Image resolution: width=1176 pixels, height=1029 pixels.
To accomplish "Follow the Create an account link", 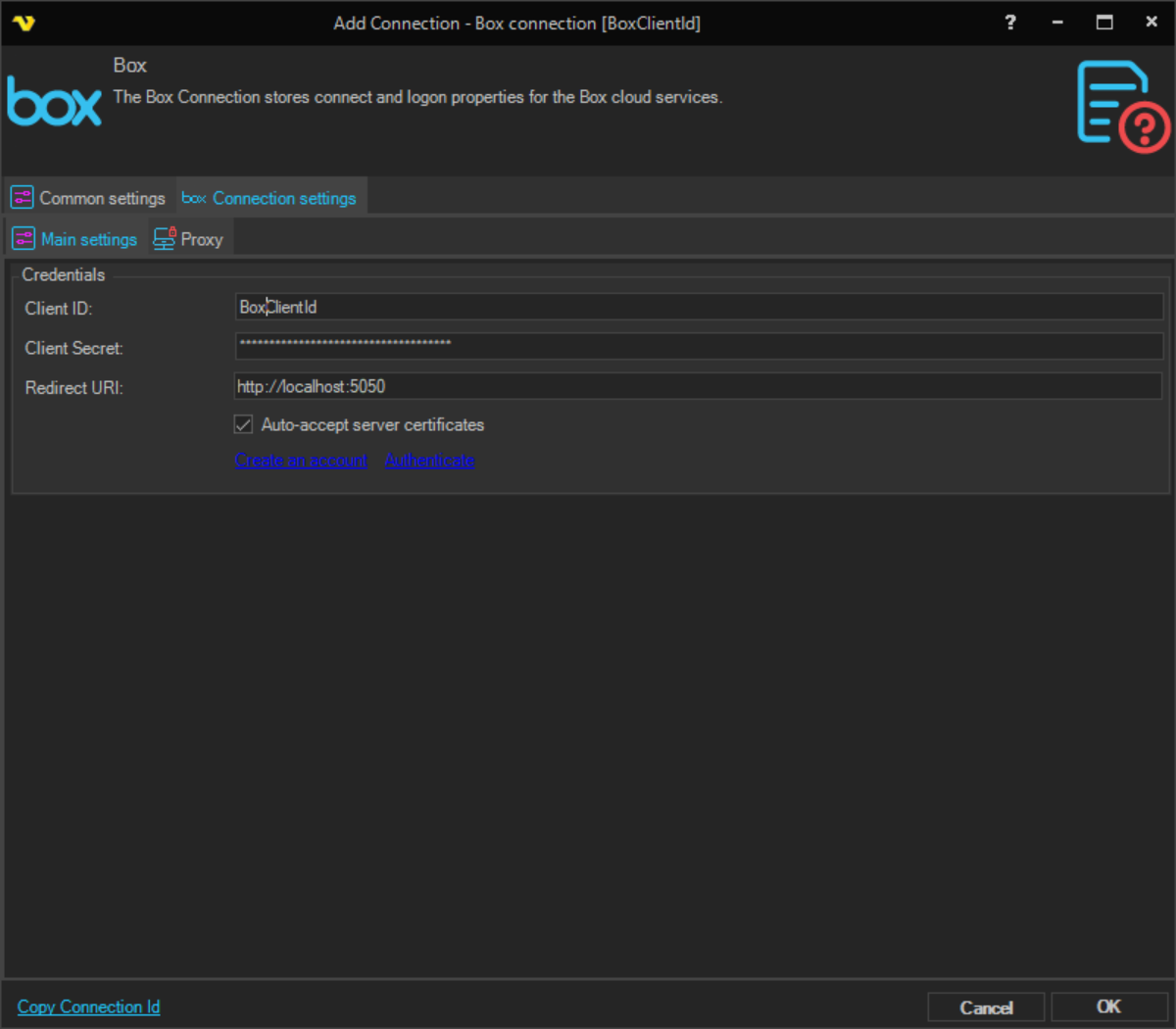I will coord(301,461).
